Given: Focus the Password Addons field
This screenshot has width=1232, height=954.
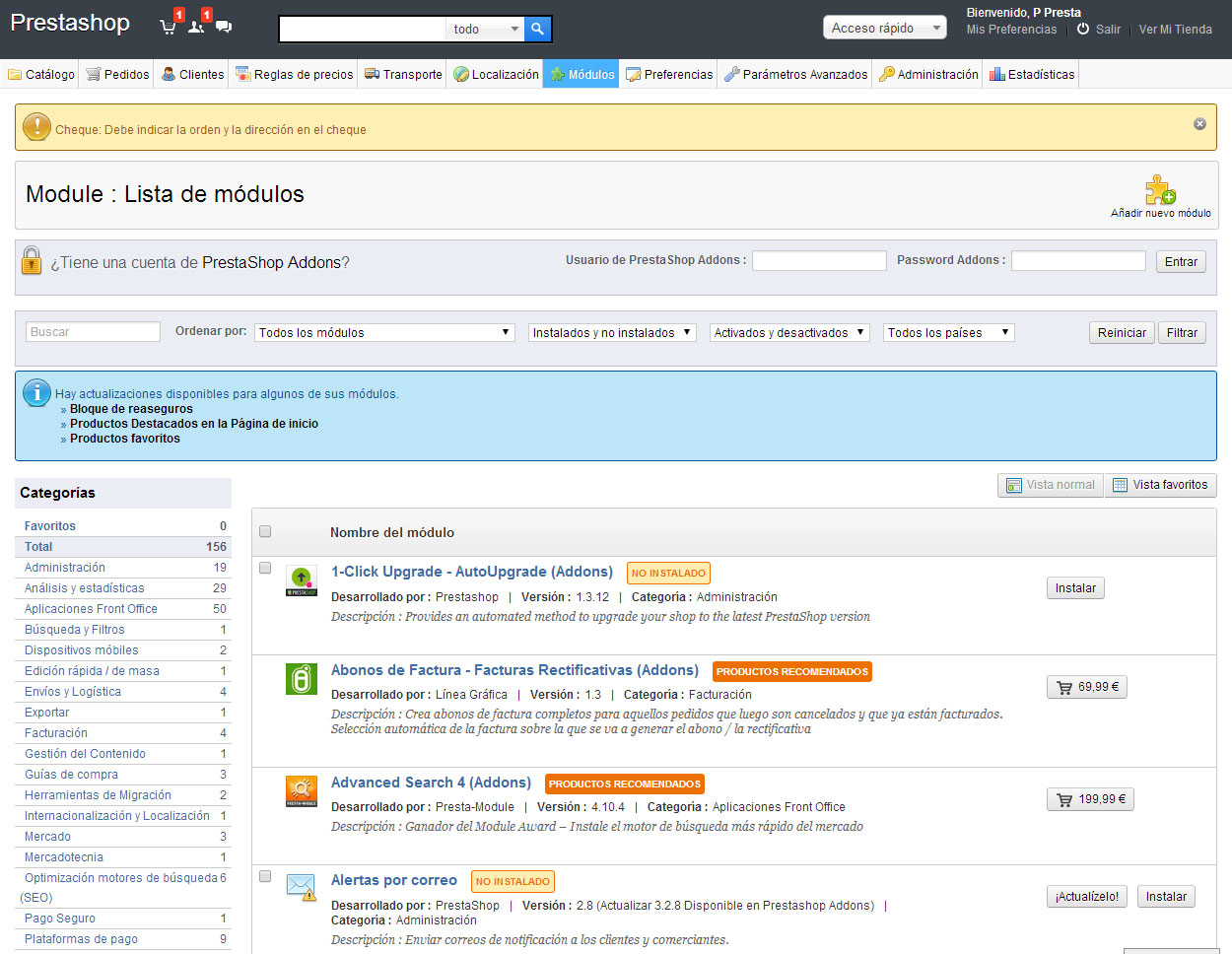Looking at the screenshot, I should tap(1078, 260).
